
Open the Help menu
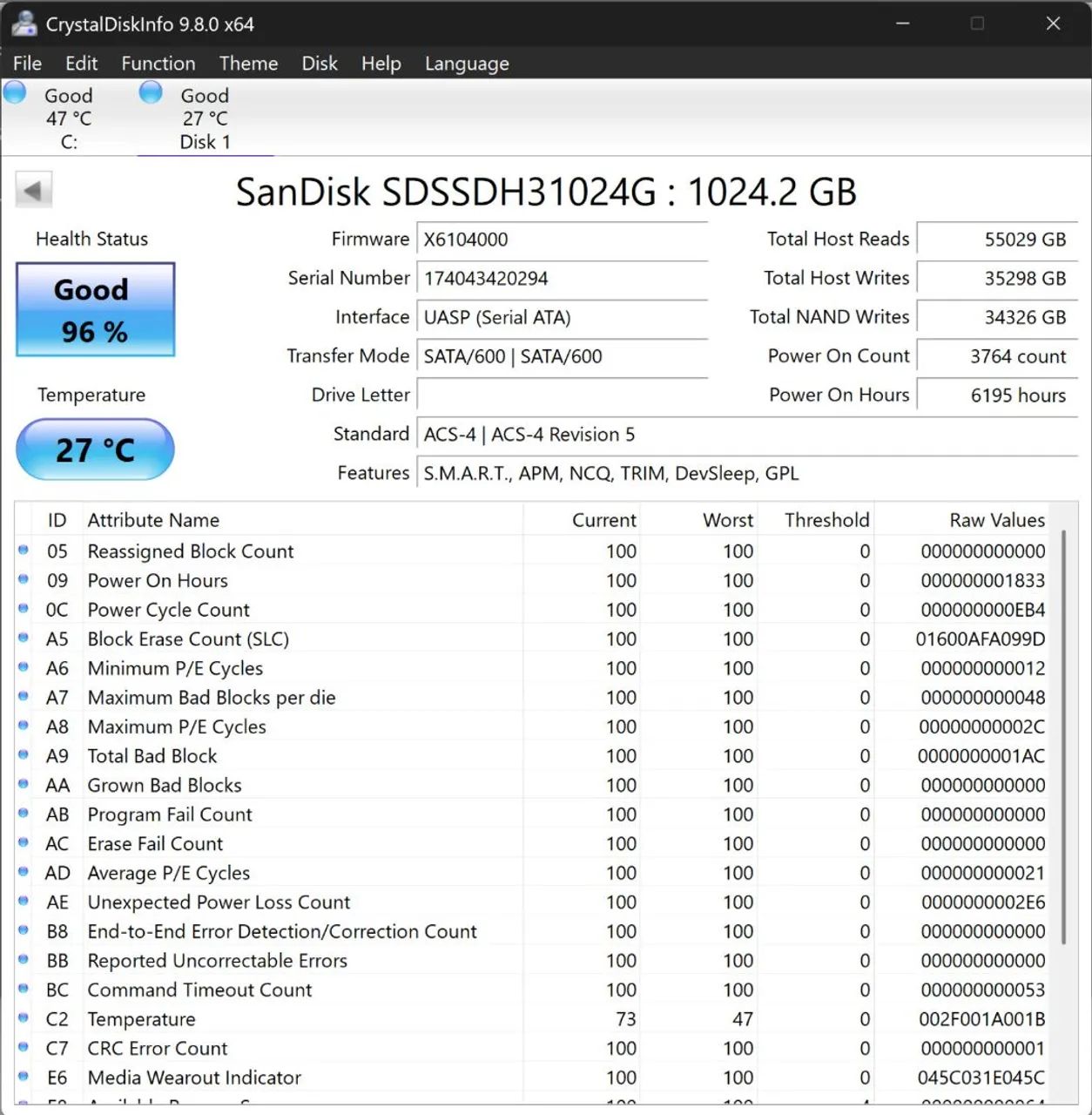(x=381, y=64)
